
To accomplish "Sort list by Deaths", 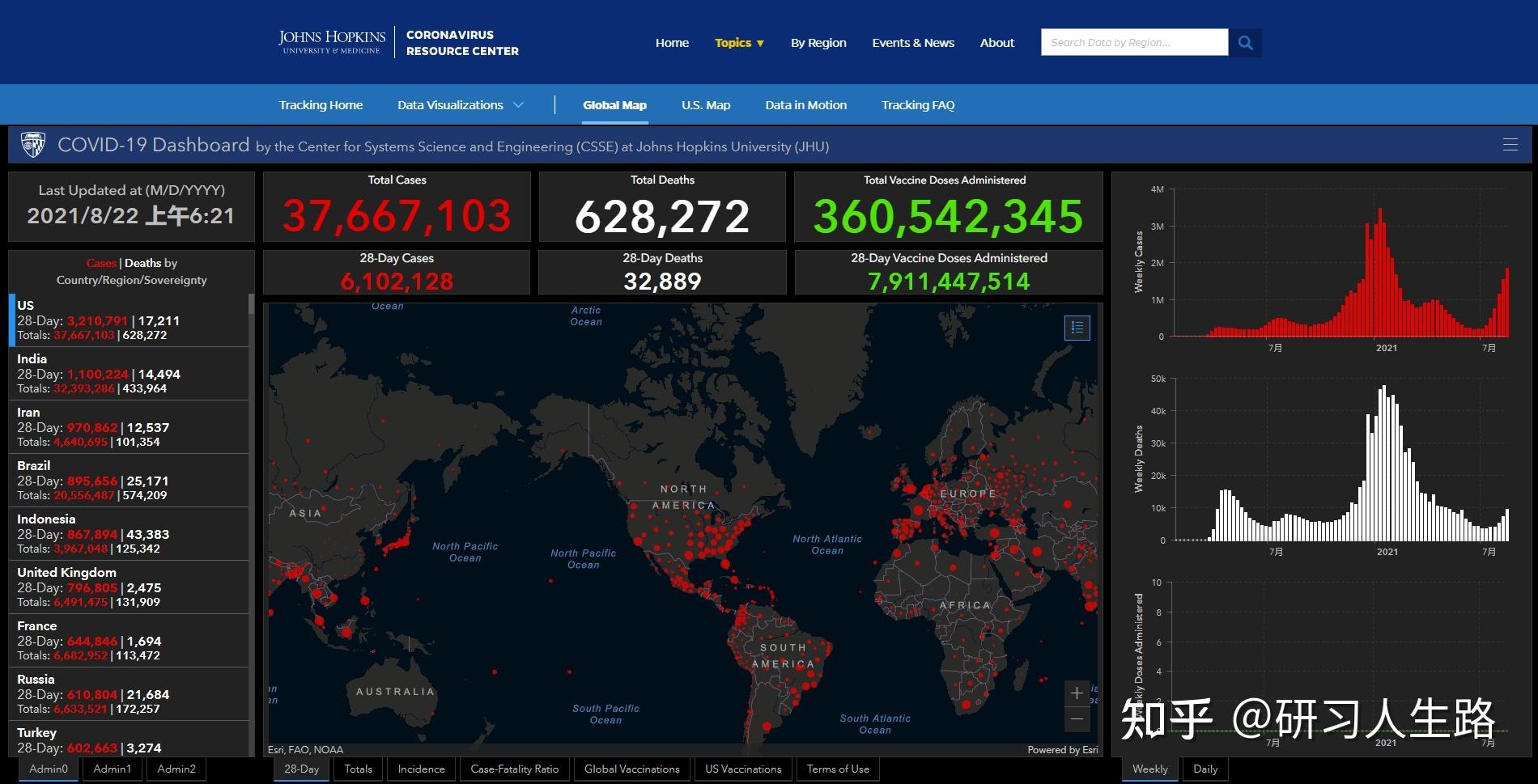I will tap(142, 263).
